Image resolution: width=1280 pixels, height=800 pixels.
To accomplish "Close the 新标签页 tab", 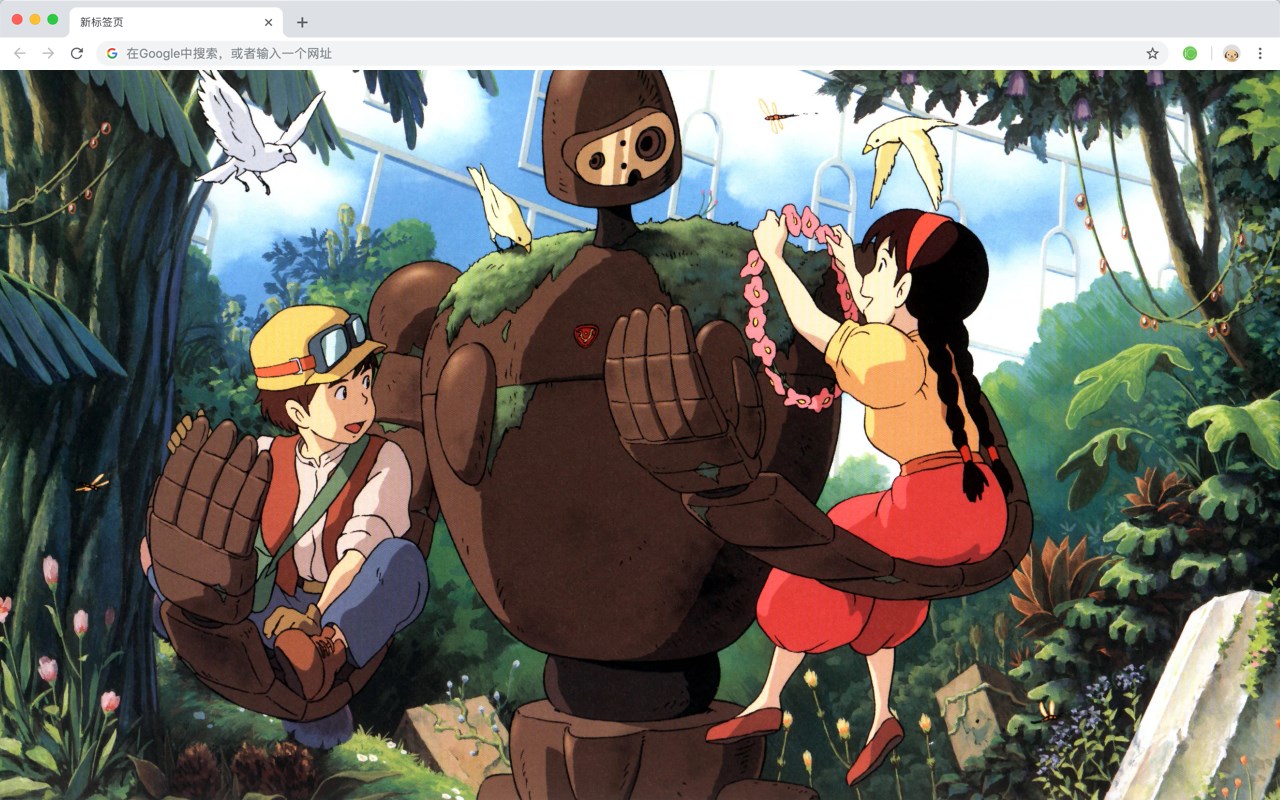I will [268, 22].
